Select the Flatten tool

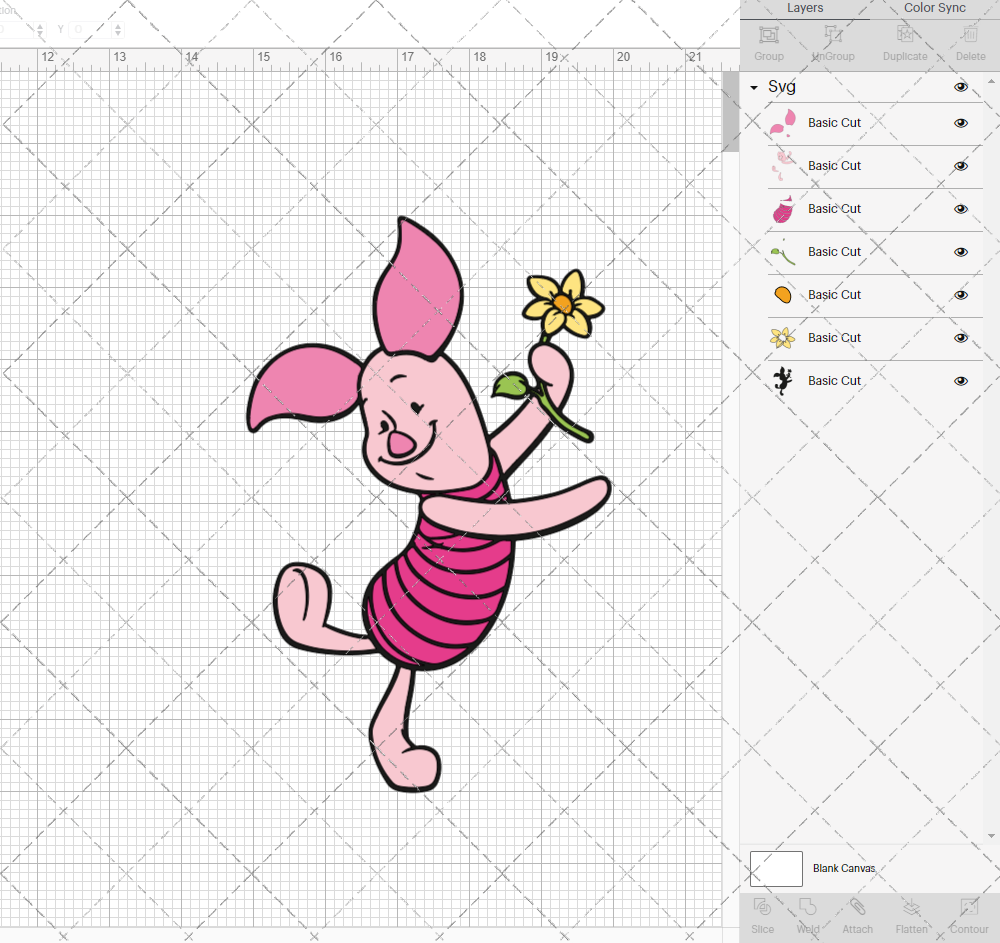[911, 907]
